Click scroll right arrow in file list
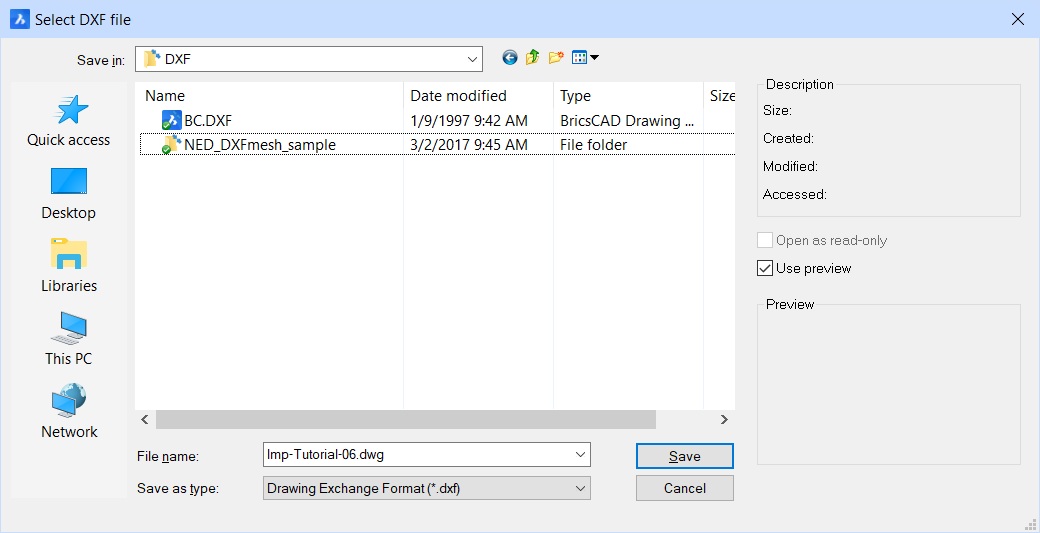The image size is (1040, 533). 724,420
